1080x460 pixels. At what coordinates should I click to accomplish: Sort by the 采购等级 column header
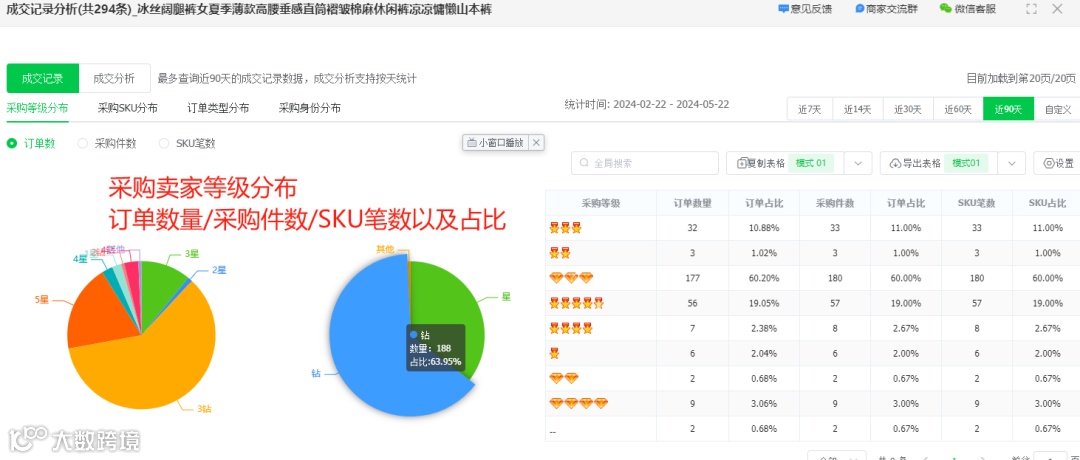(x=601, y=203)
